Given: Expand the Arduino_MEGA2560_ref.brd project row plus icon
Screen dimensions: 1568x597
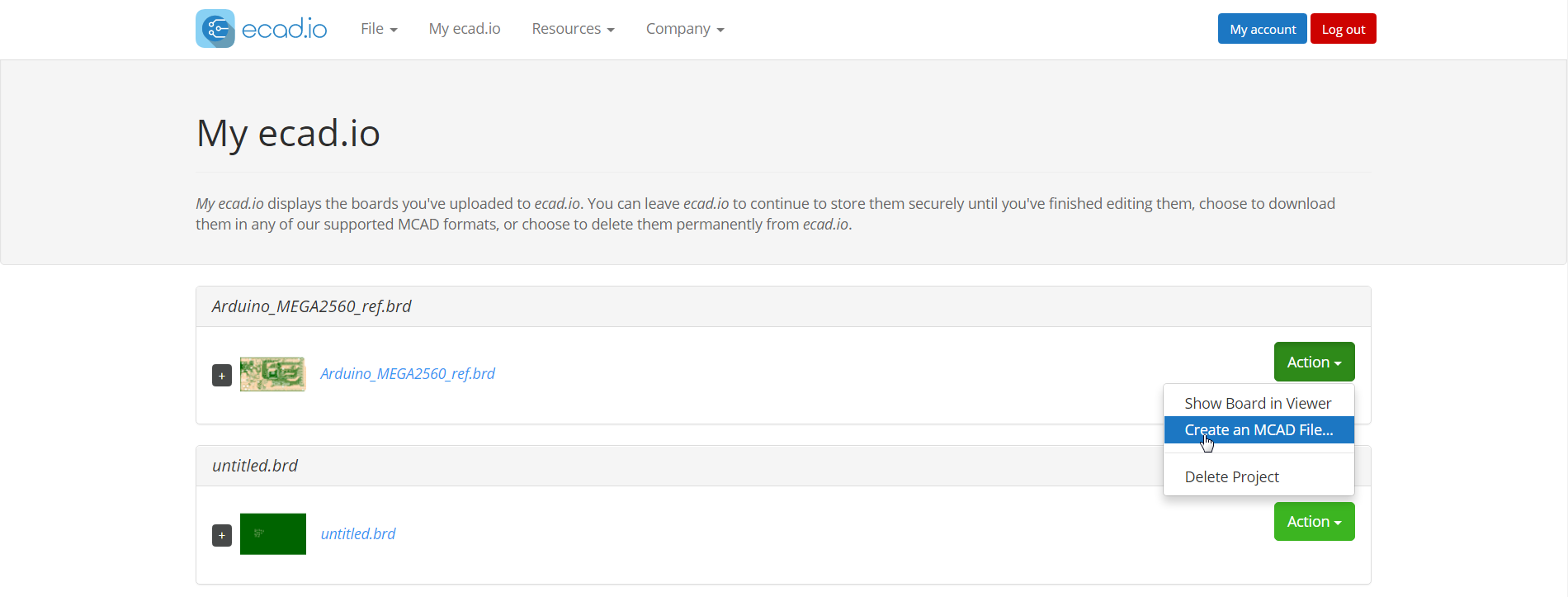Looking at the screenshot, I should [222, 376].
